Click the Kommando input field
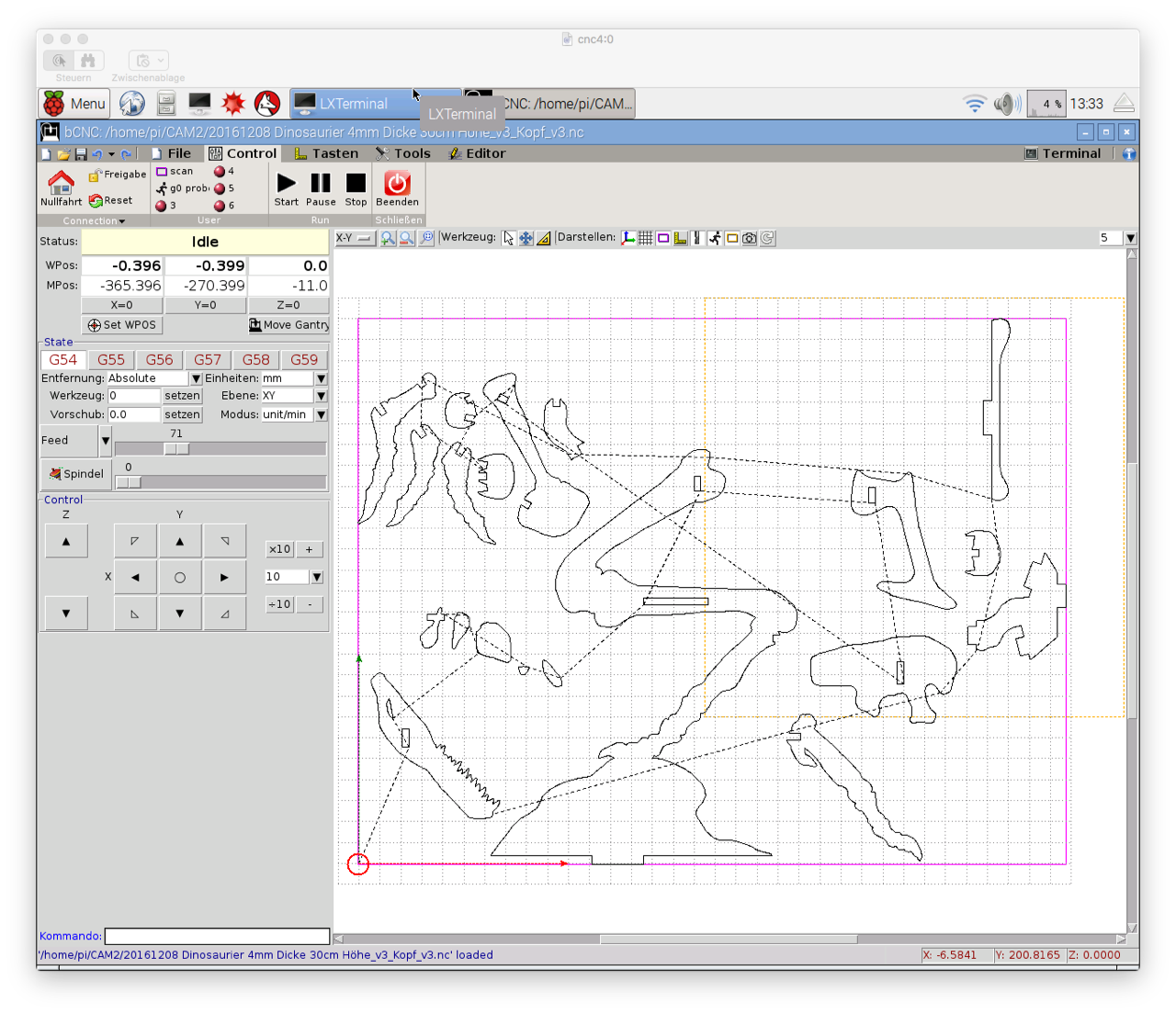This screenshot has width=1176, height=1014. click(217, 936)
